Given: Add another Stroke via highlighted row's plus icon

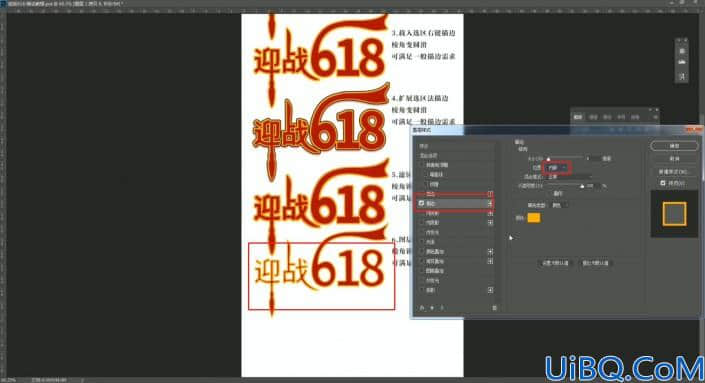Looking at the screenshot, I should pyautogui.click(x=490, y=204).
